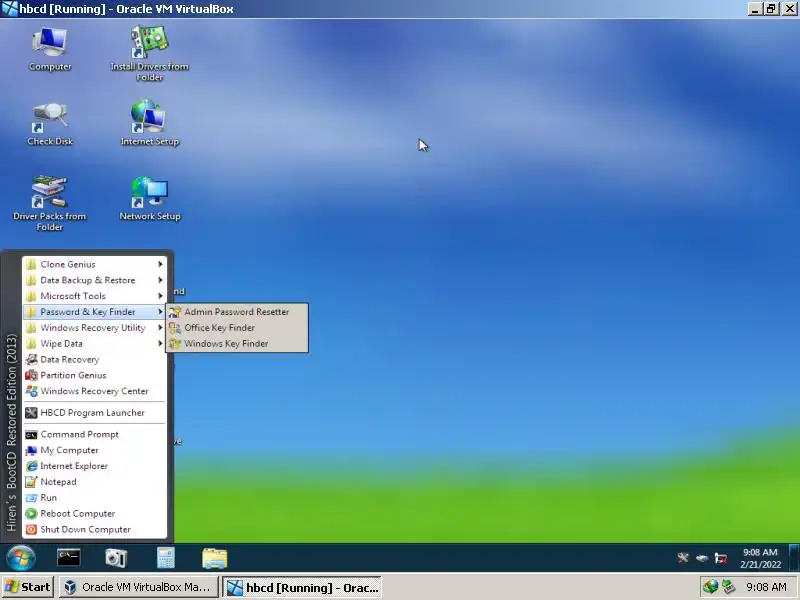Click the camera screenshot icon on the VM taskbar
This screenshot has width=800, height=600.
pos(116,558)
